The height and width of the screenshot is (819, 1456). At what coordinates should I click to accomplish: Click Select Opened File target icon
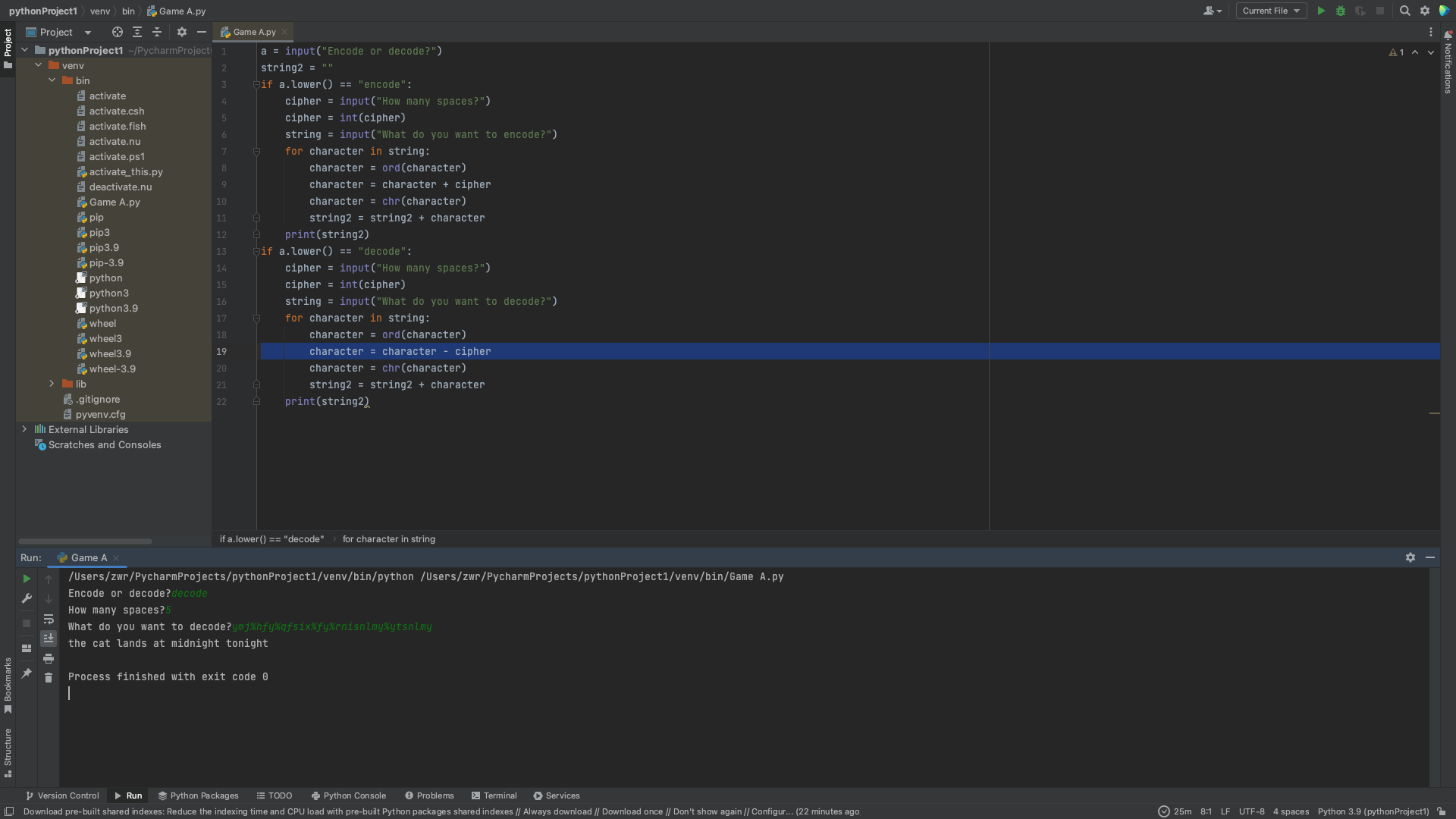point(117,32)
